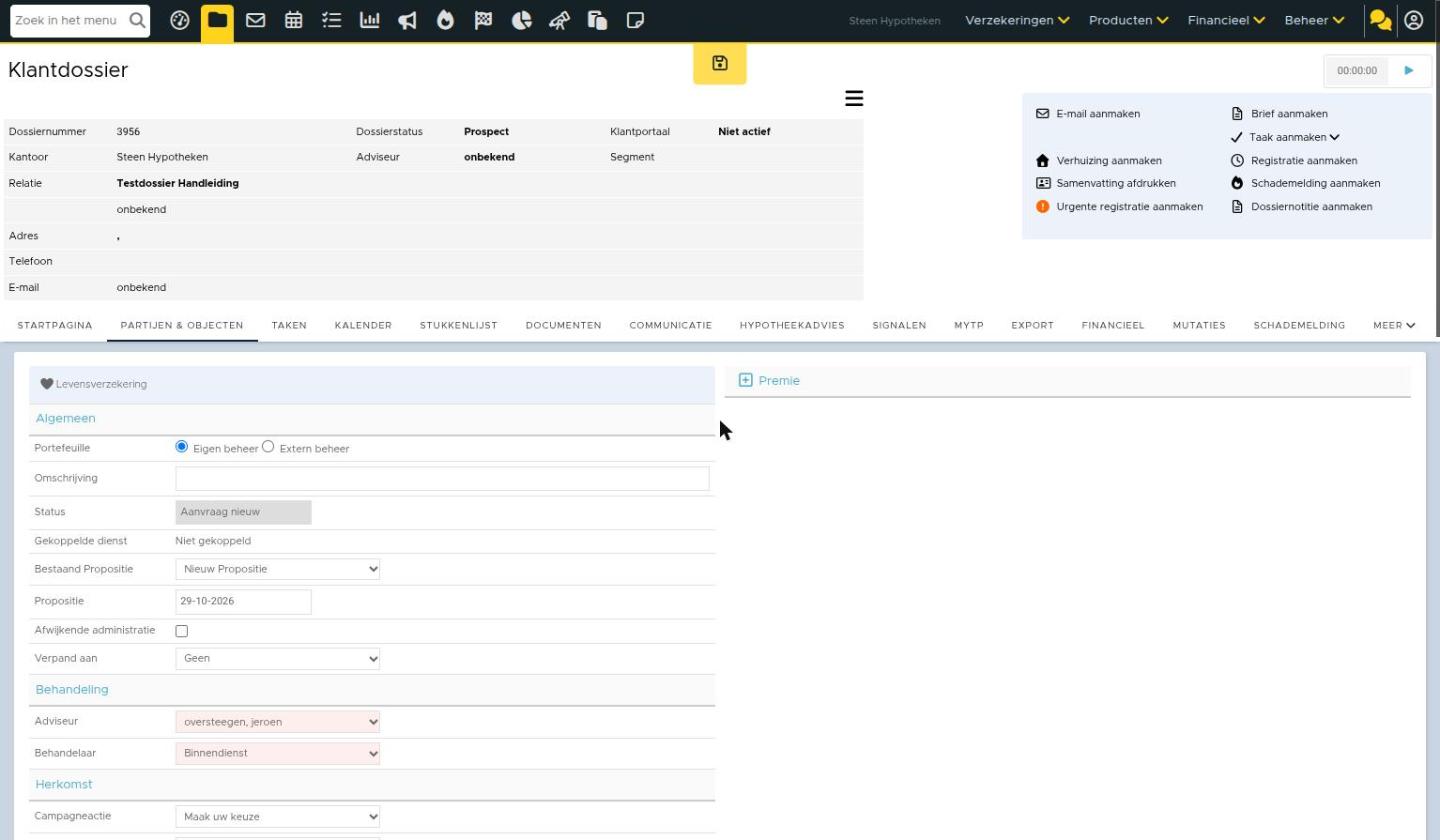Select Eigen beheer radio option
Viewport: 1440px width, 840px height.
click(181, 447)
